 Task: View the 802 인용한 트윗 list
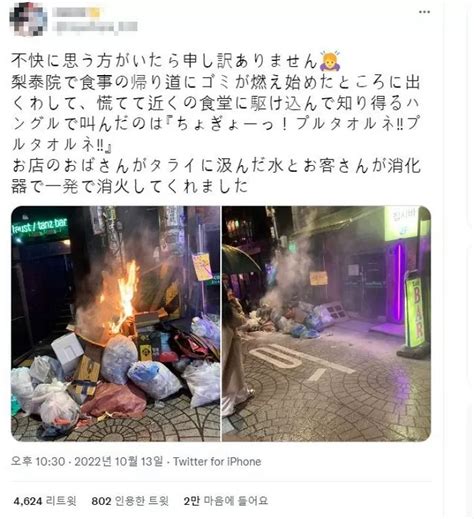(x=130, y=501)
